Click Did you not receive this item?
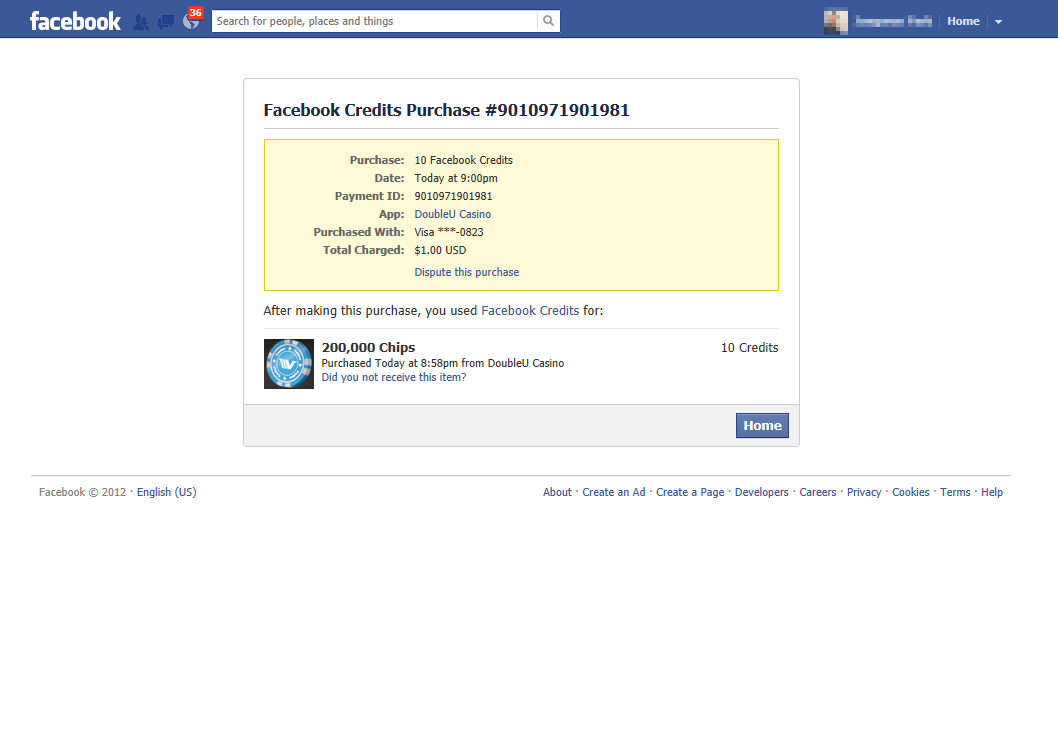The width and height of the screenshot is (1058, 733). (394, 377)
